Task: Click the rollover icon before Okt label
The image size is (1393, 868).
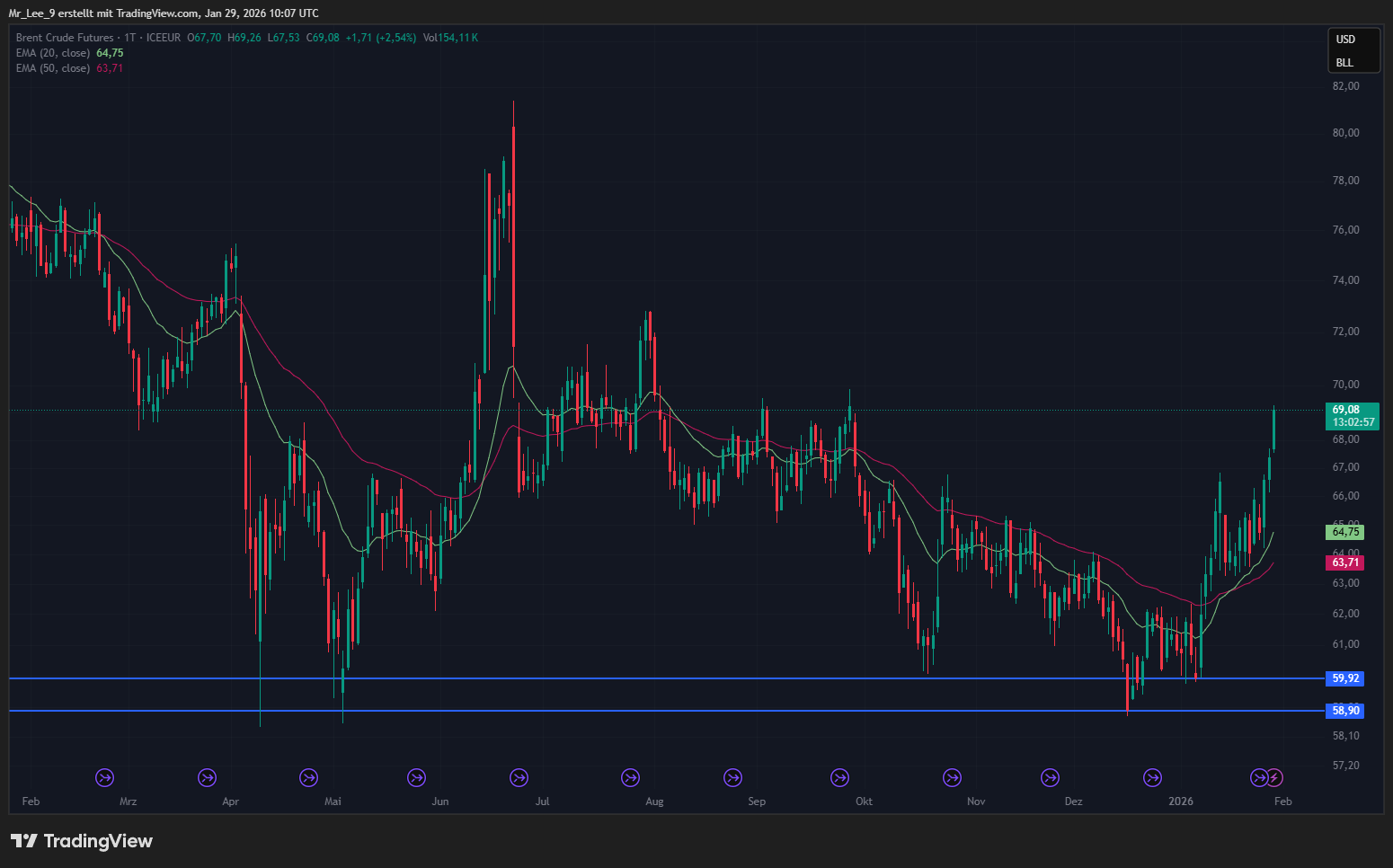Action: click(840, 777)
